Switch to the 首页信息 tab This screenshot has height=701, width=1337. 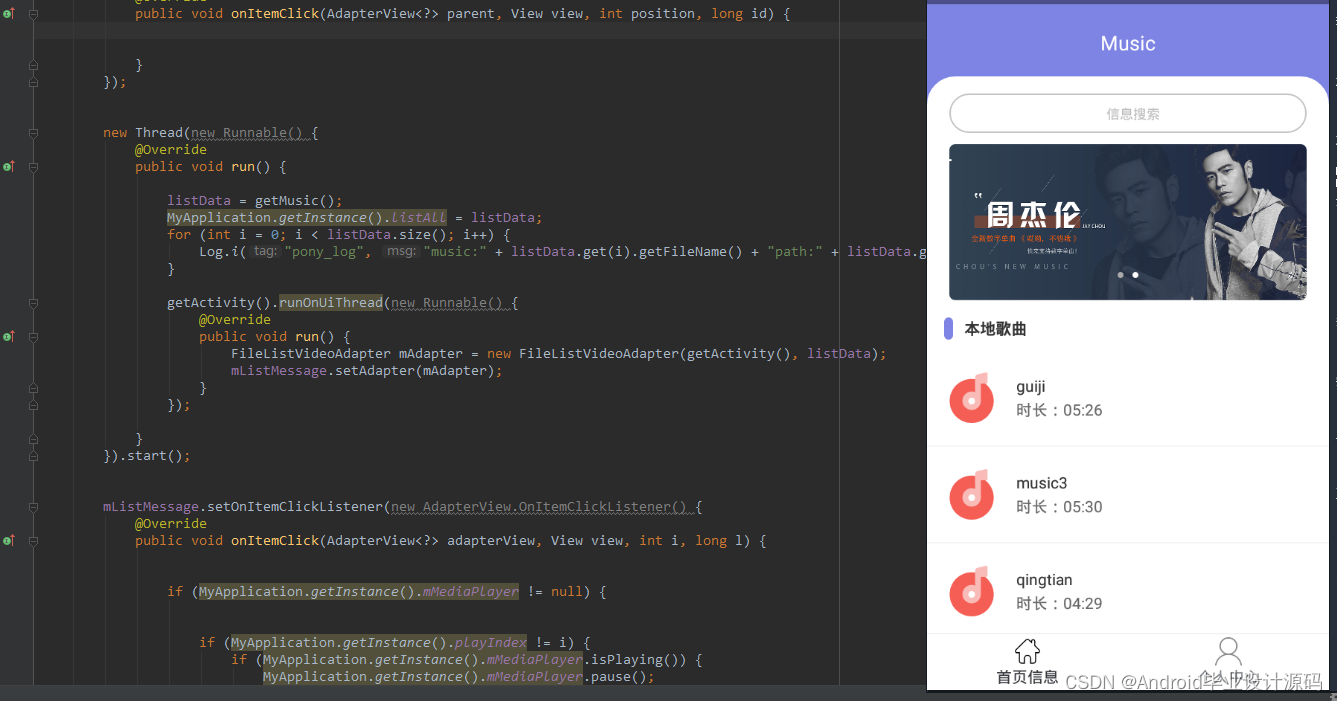tap(1027, 660)
